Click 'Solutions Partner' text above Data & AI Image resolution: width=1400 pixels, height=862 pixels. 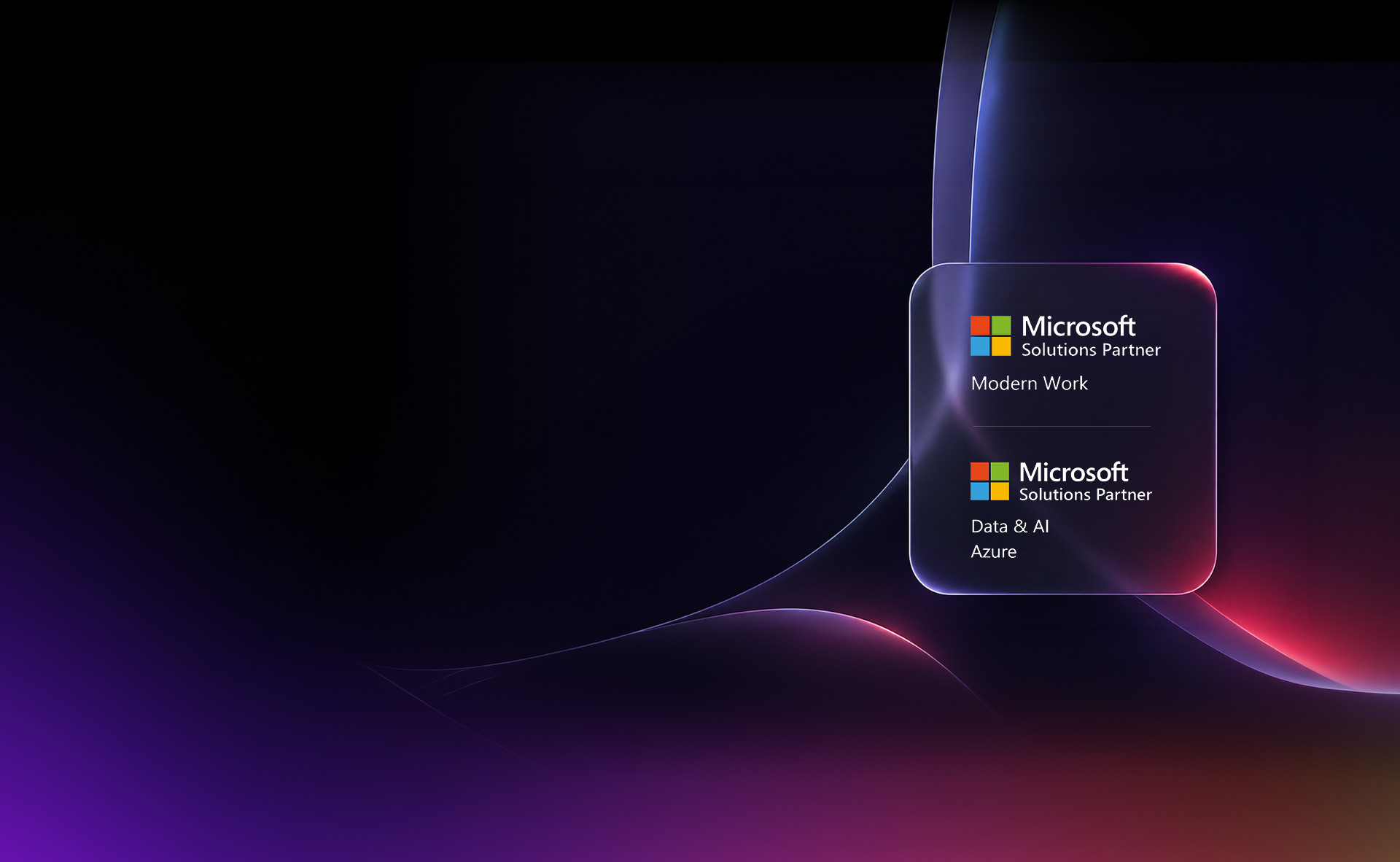coord(1085,494)
